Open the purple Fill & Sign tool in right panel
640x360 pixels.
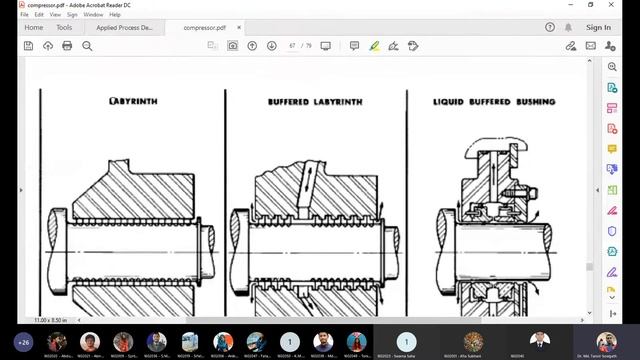coord(612,272)
